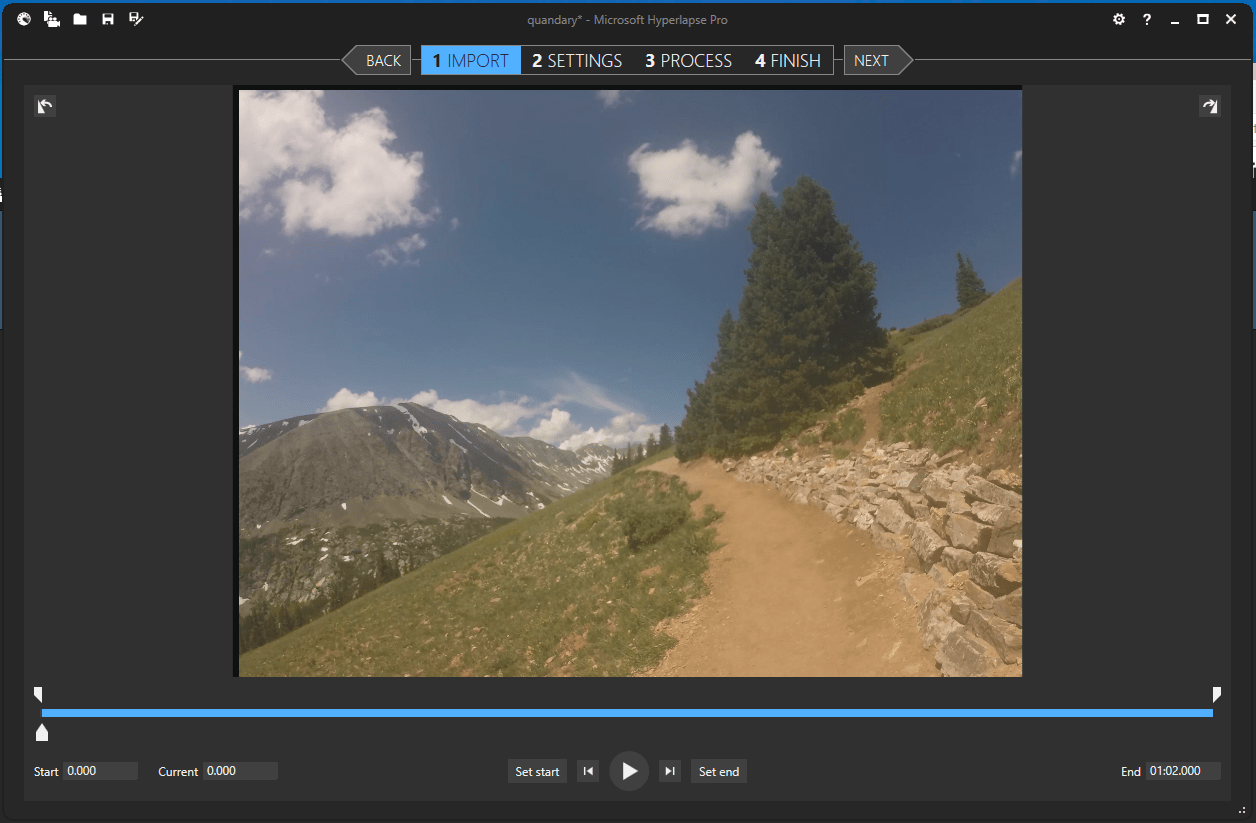Click the End time field showing 01:02.000
Image resolution: width=1256 pixels, height=823 pixels.
1183,771
